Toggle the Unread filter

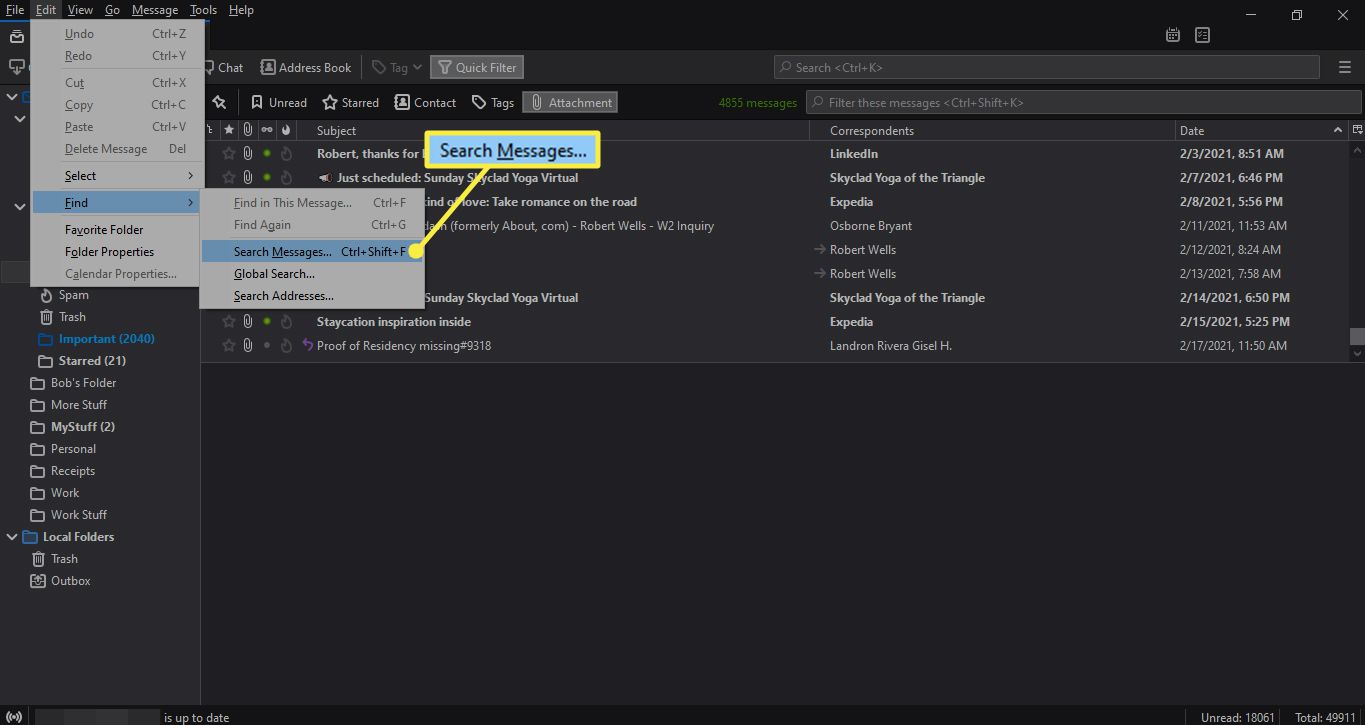coord(278,102)
